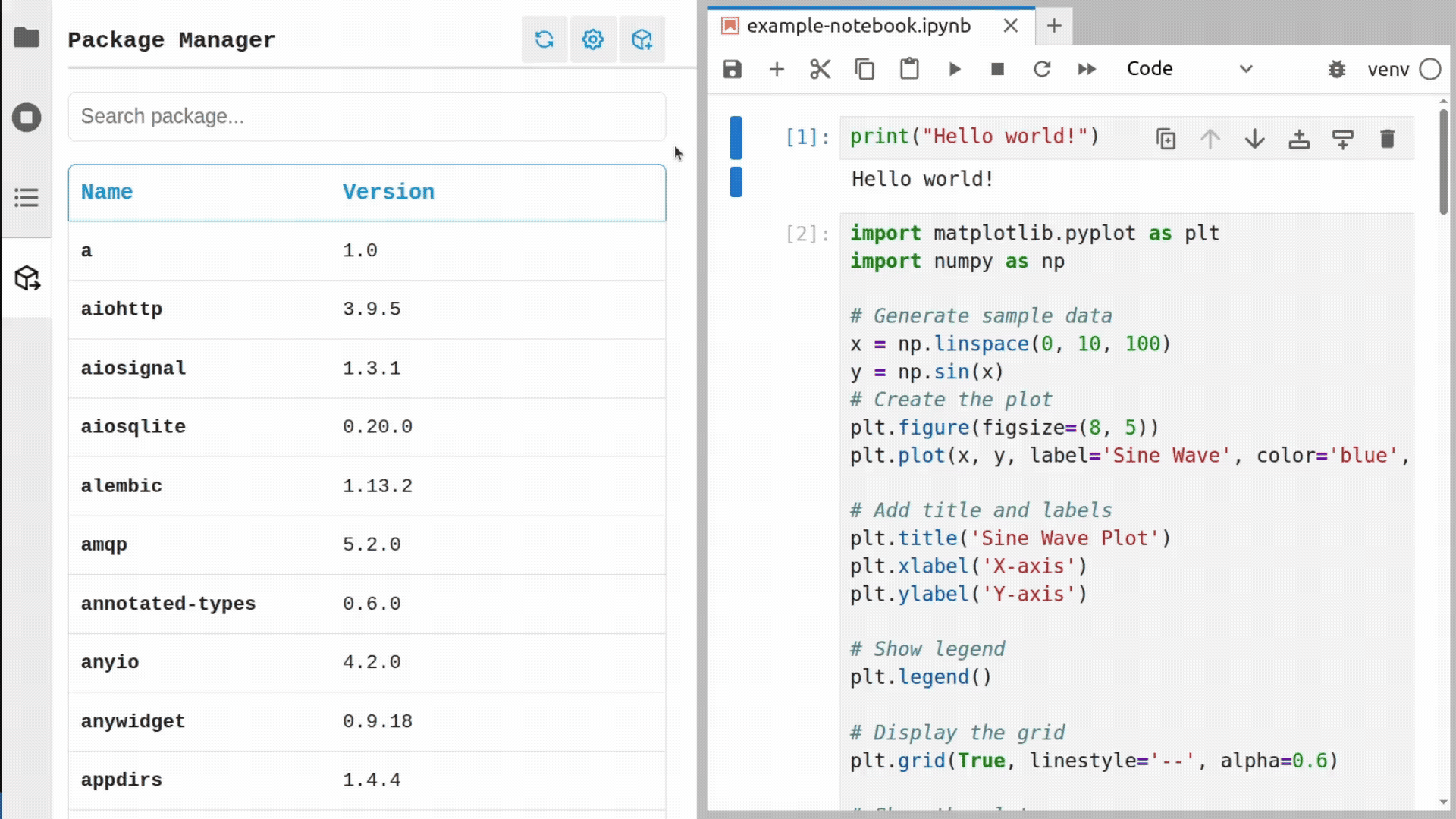This screenshot has height=819, width=1456.
Task: Open a new tab with the plus button
Action: 1054,27
